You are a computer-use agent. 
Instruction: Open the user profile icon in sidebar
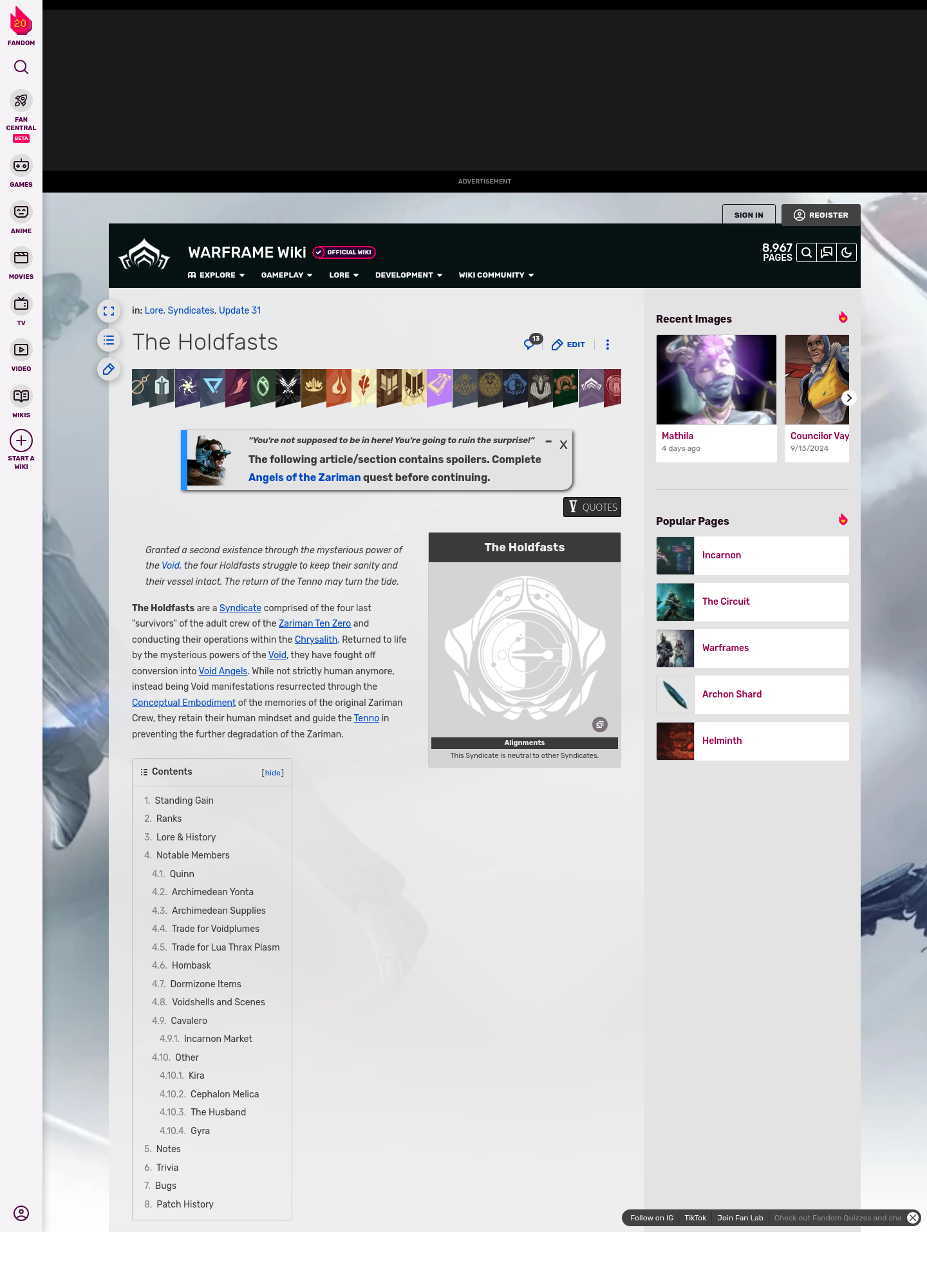click(x=21, y=1213)
